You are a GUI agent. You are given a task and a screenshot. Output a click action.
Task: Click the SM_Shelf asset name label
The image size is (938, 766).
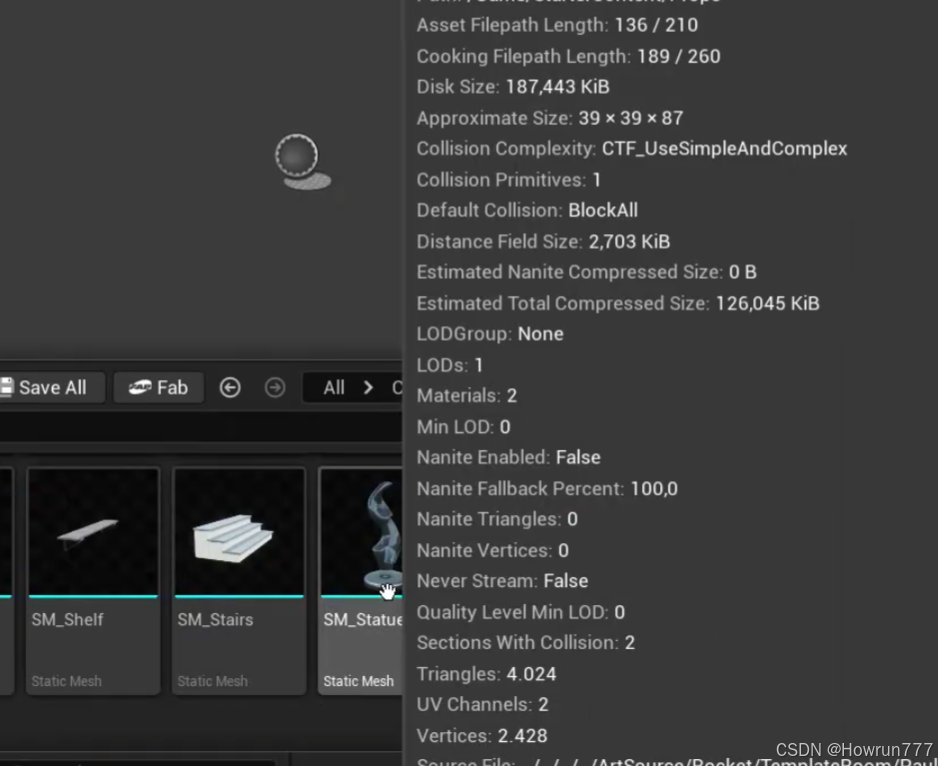click(68, 619)
